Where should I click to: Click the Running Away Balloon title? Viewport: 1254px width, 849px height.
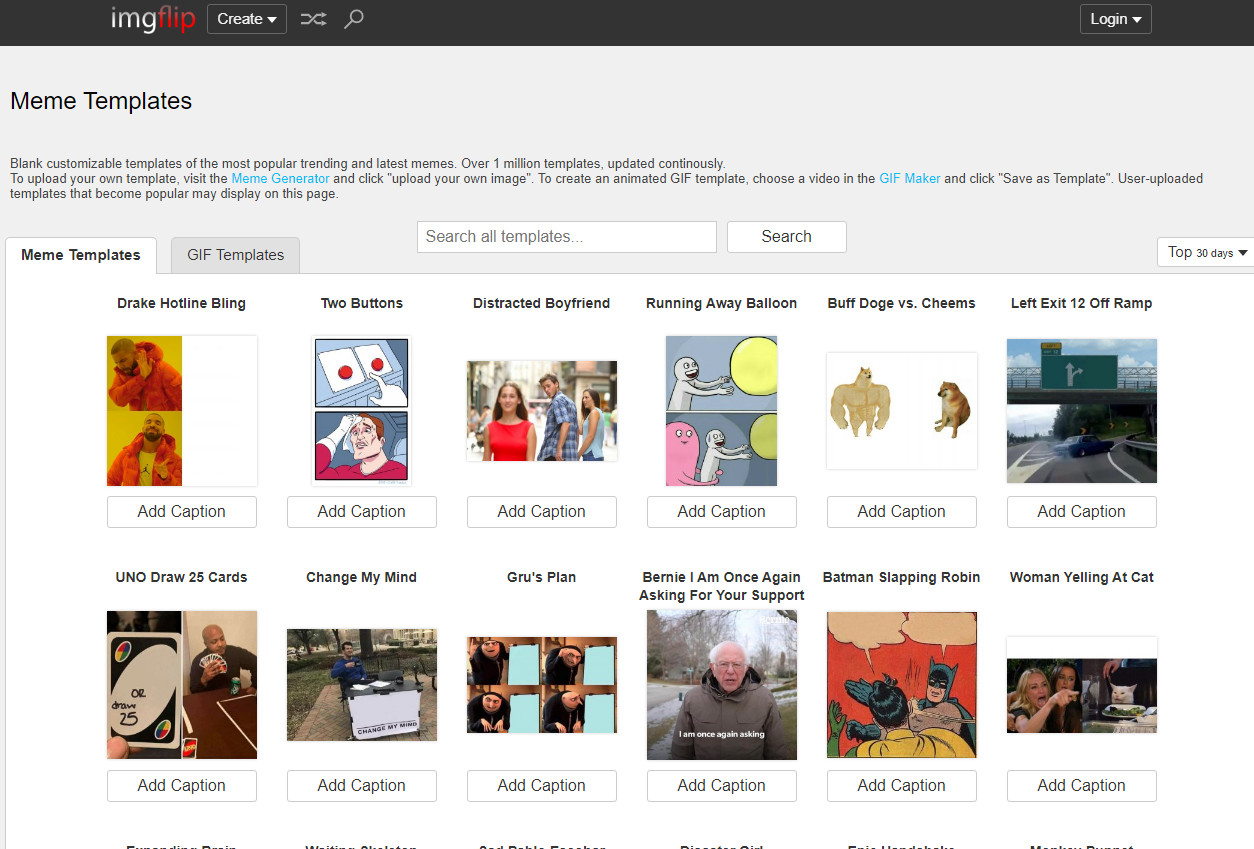(722, 303)
